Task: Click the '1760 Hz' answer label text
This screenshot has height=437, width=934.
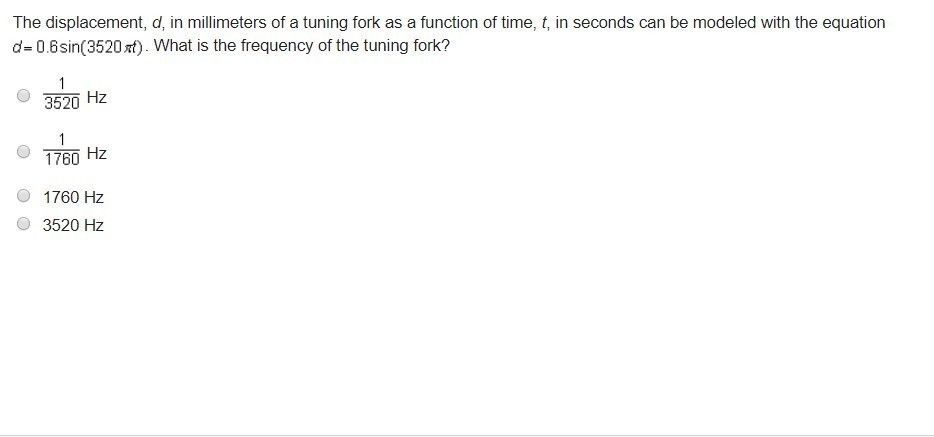Action: (x=73, y=197)
